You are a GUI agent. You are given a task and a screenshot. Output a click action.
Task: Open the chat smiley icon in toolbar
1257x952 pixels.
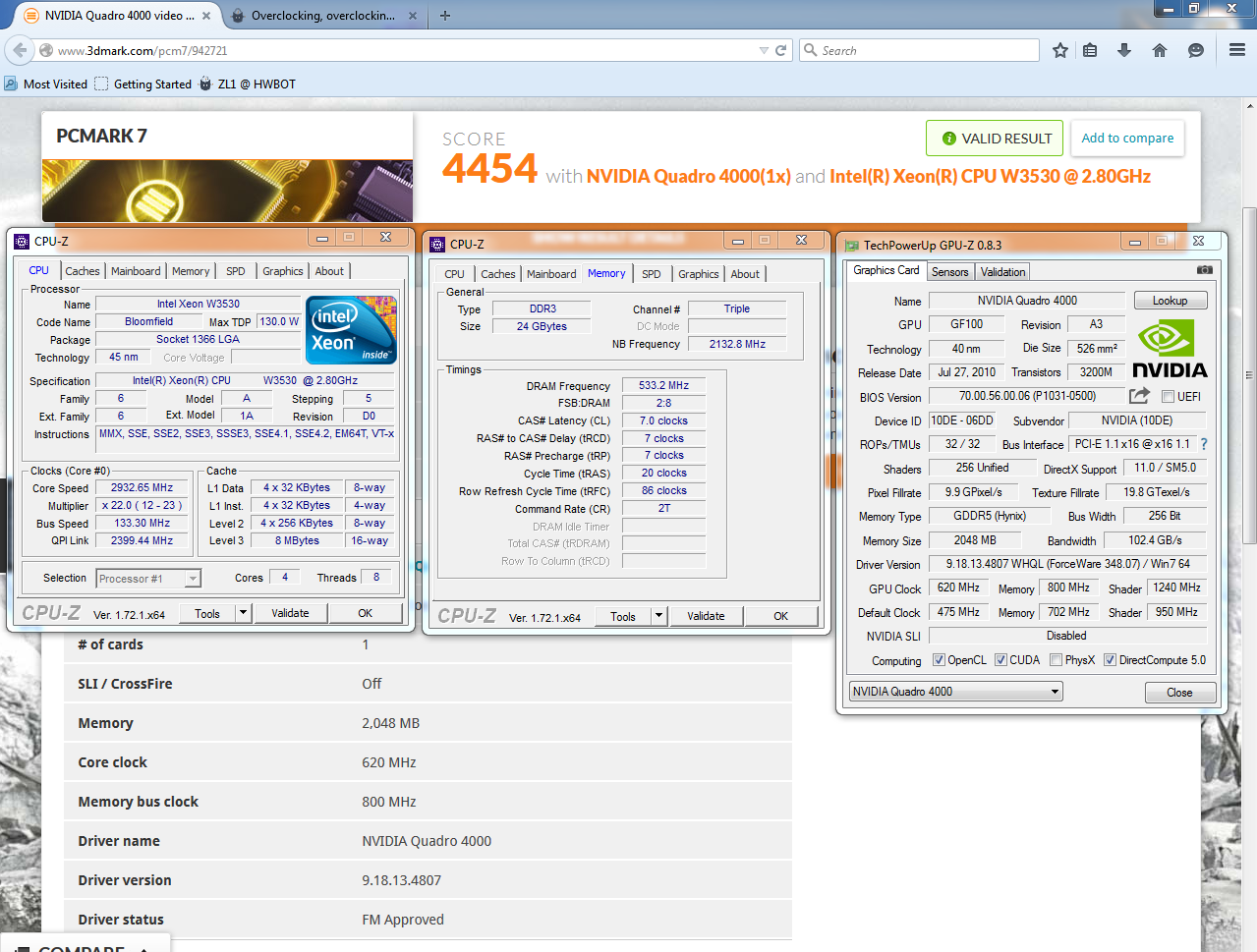[1196, 50]
